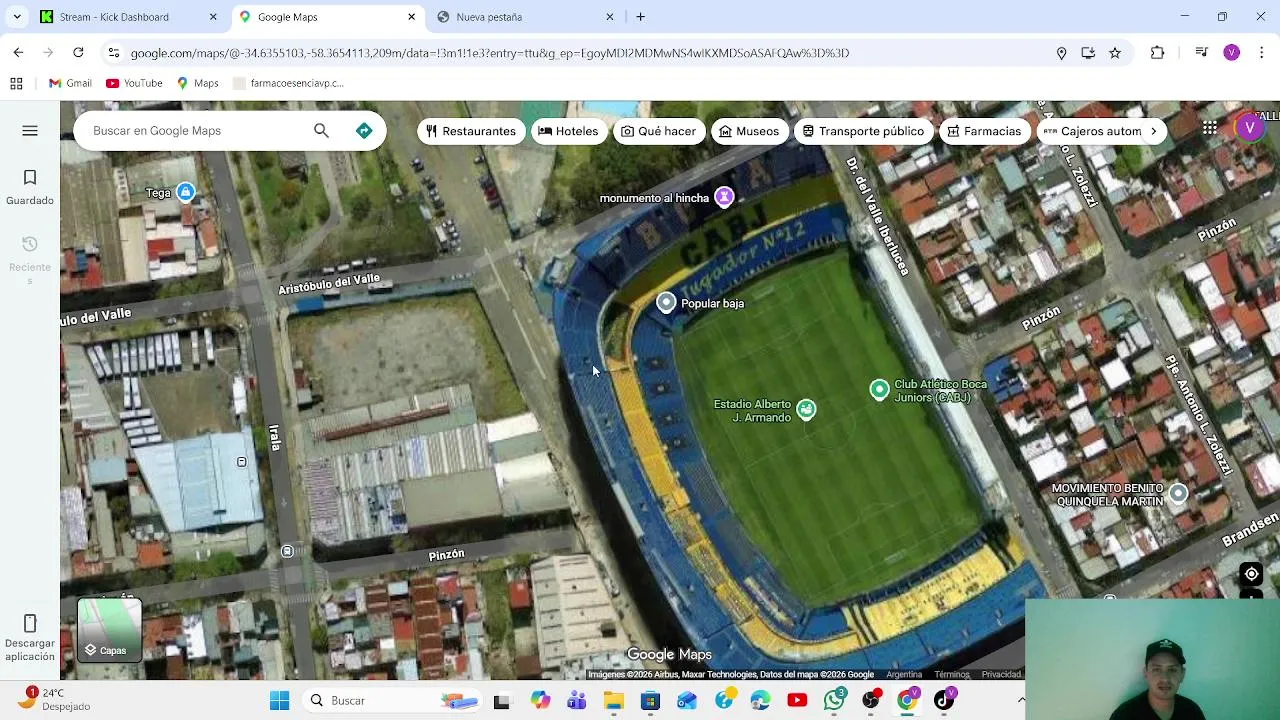Open the Google account avatar on map
This screenshot has width=1280, height=720.
pyautogui.click(x=1249, y=128)
